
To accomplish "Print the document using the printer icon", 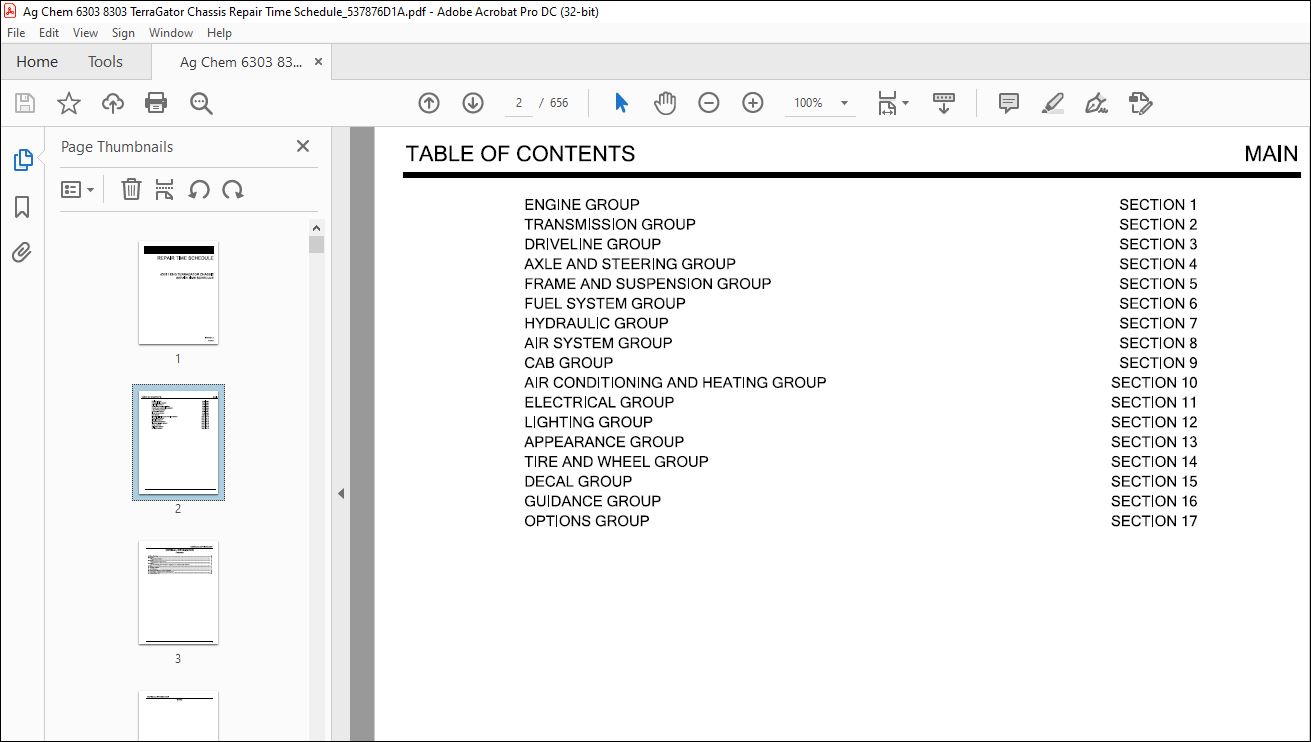I will pos(156,103).
